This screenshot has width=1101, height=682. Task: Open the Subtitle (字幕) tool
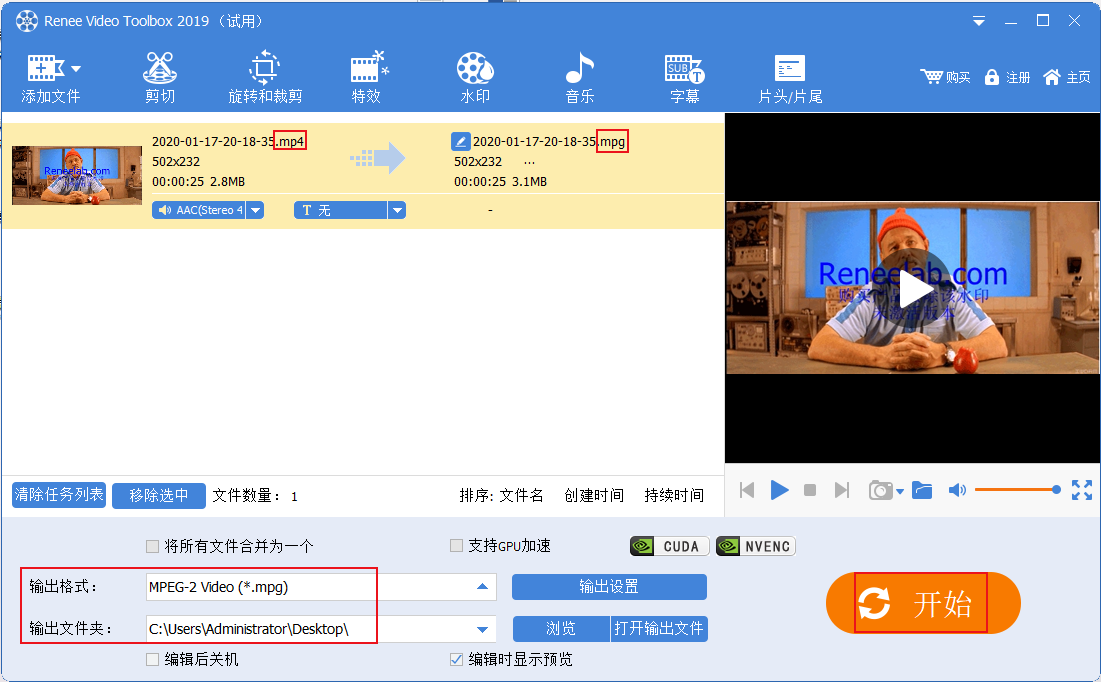[685, 78]
